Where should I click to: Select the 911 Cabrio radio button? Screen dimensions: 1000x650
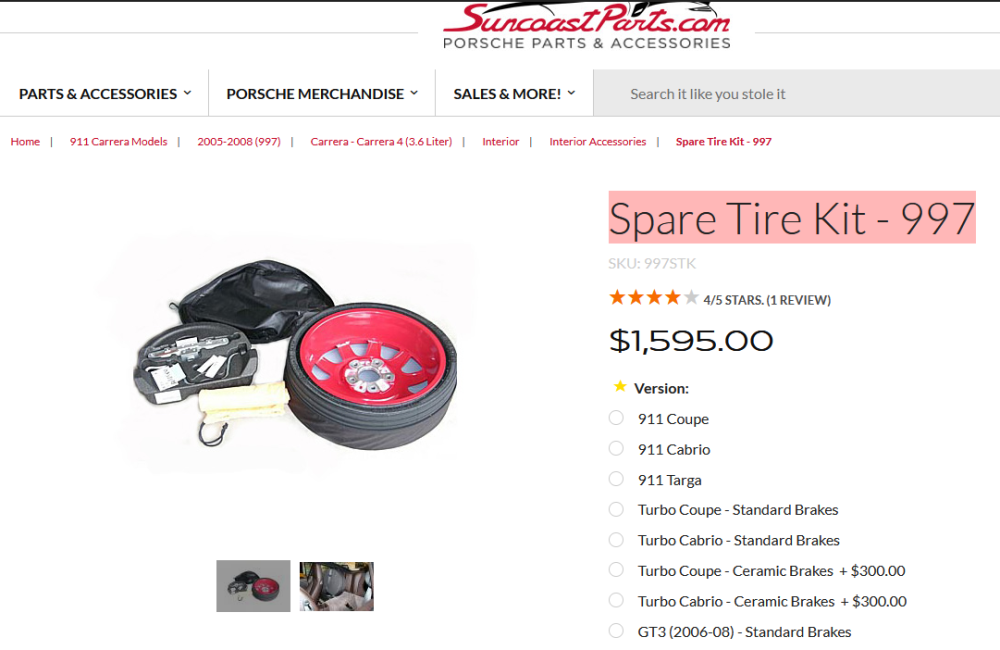pos(616,448)
